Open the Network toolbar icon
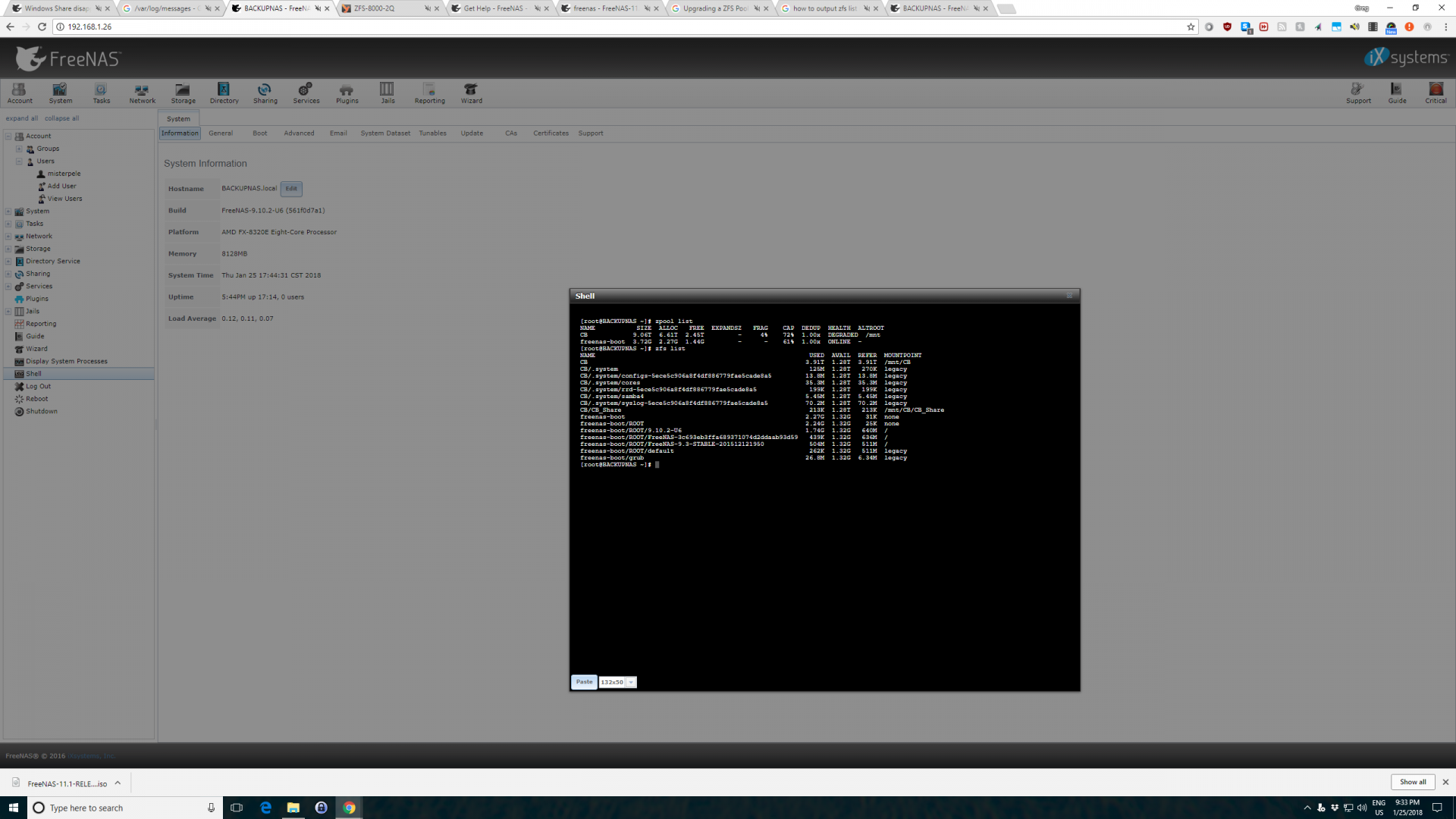 (142, 93)
